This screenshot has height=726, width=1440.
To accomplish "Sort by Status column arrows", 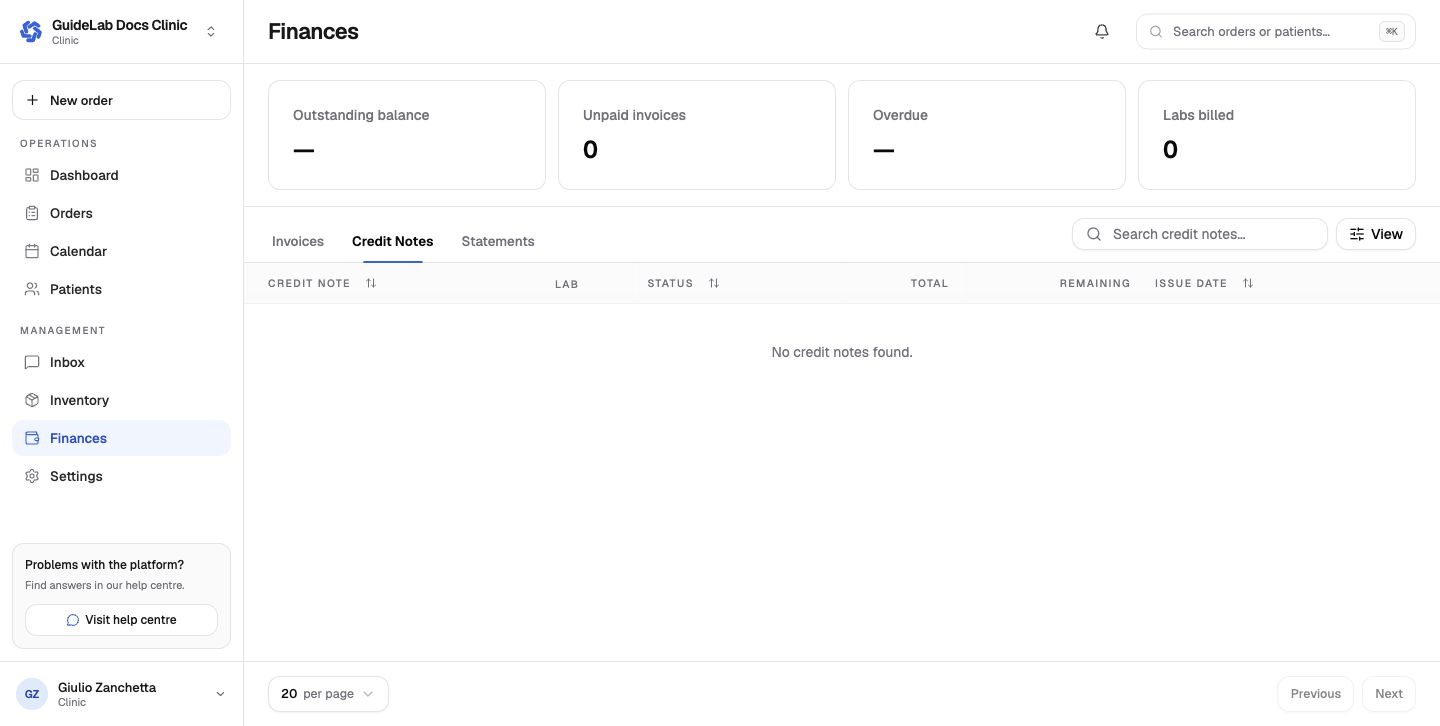I will (714, 283).
